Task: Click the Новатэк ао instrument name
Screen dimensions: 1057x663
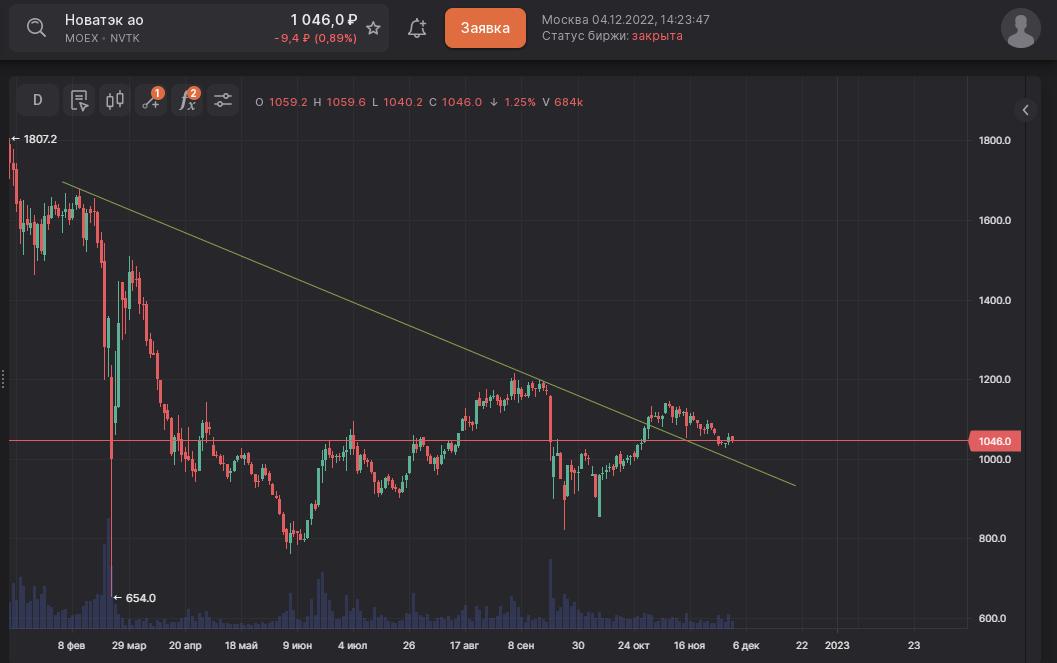Action: [x=106, y=20]
